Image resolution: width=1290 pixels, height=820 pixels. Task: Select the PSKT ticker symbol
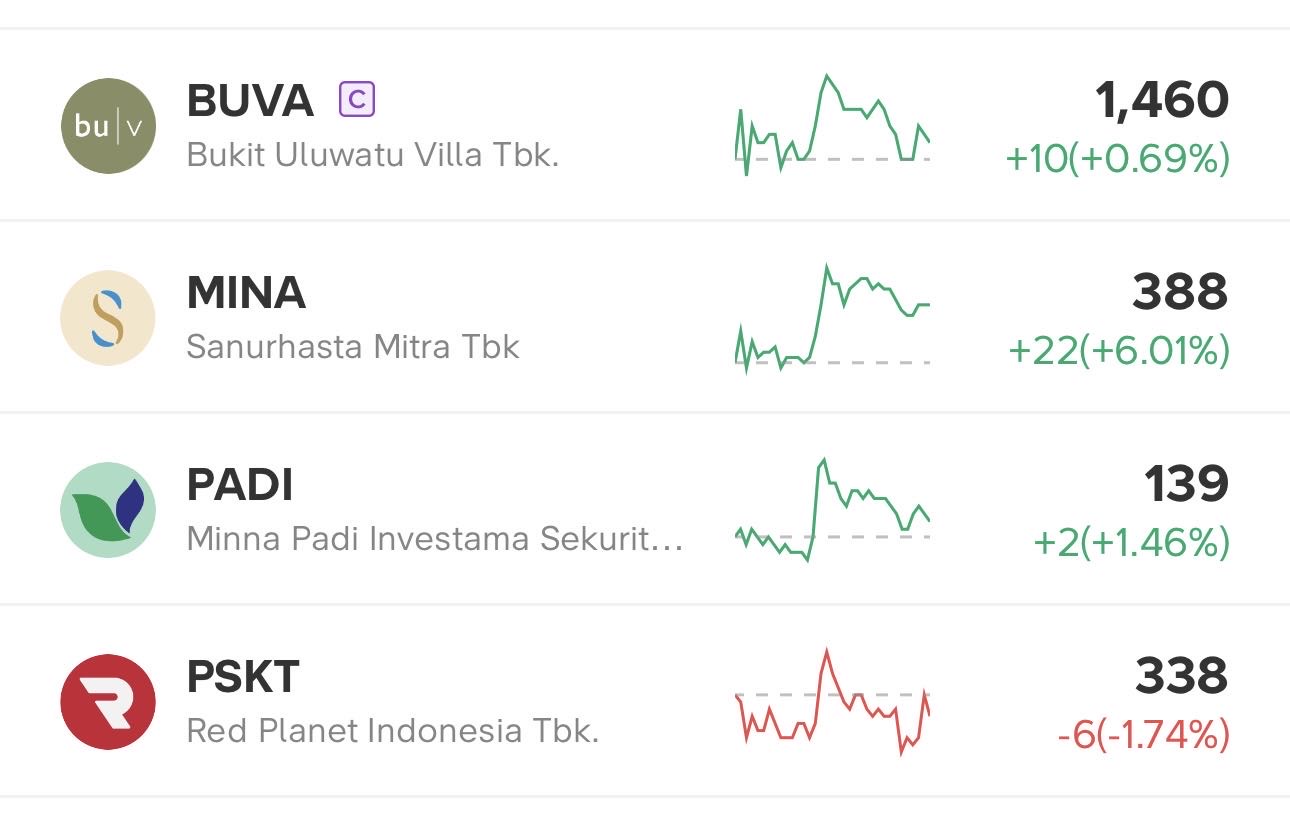click(x=243, y=677)
